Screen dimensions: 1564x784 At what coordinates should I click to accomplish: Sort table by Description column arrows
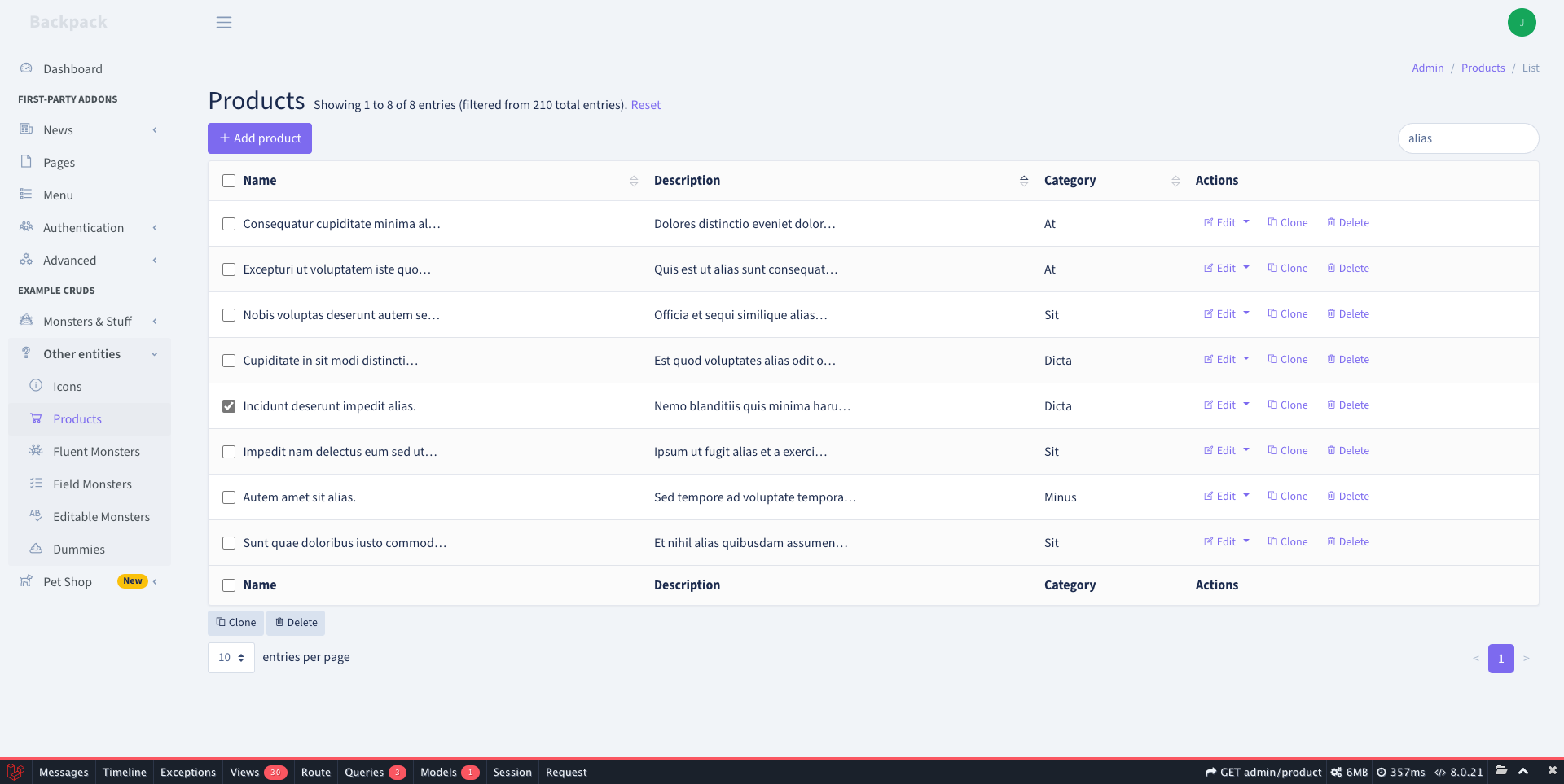pyautogui.click(x=1024, y=181)
